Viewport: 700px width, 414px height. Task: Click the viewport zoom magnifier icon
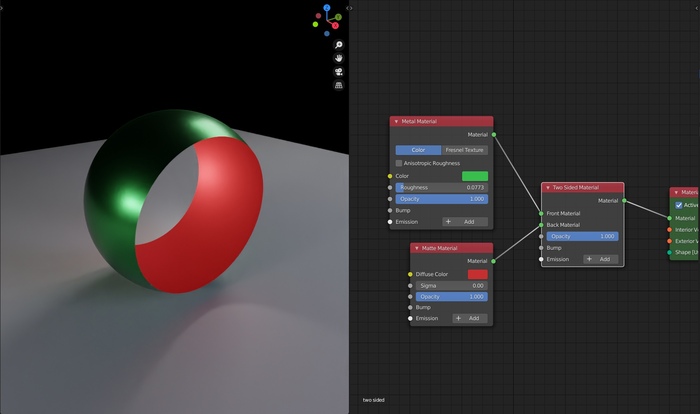pos(339,45)
